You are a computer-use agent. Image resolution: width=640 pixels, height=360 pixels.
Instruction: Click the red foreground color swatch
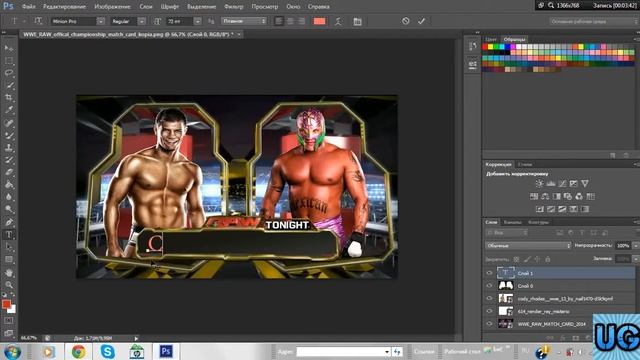6,304
